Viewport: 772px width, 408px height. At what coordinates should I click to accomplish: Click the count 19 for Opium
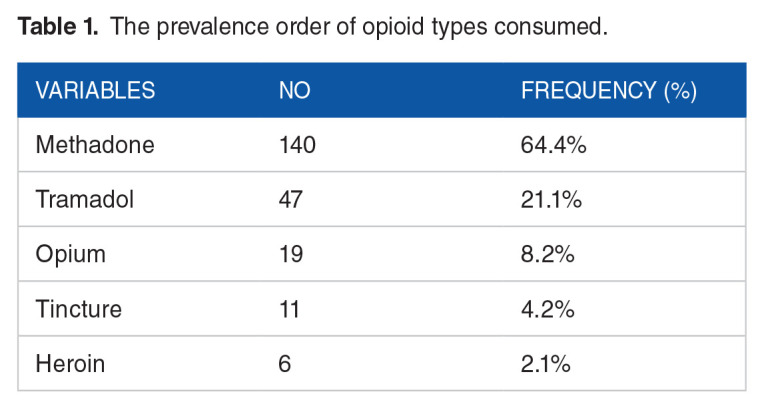pyautogui.click(x=290, y=255)
